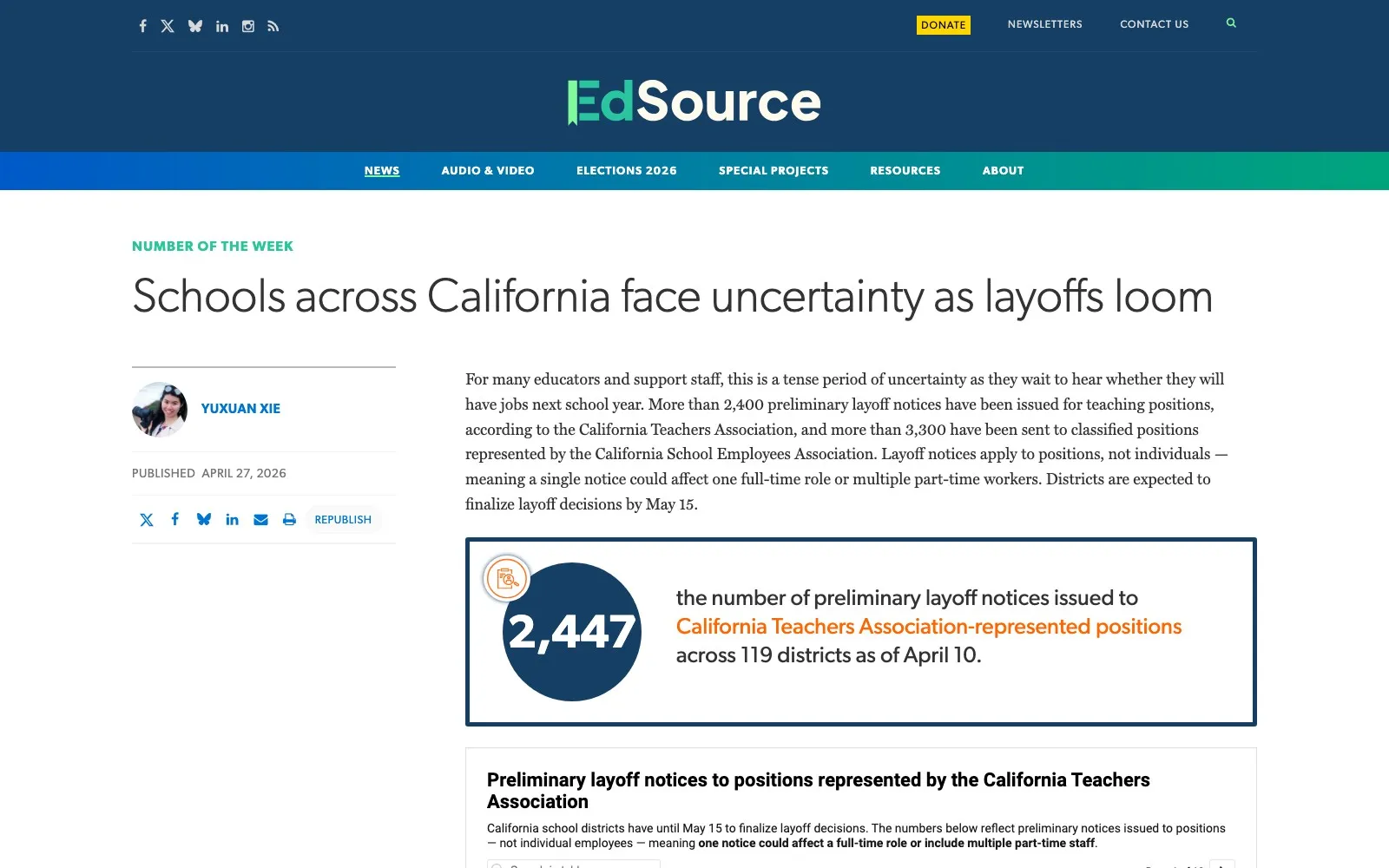This screenshot has width=1389, height=868.
Task: Open the Elections 2026 menu item
Action: pos(627,171)
